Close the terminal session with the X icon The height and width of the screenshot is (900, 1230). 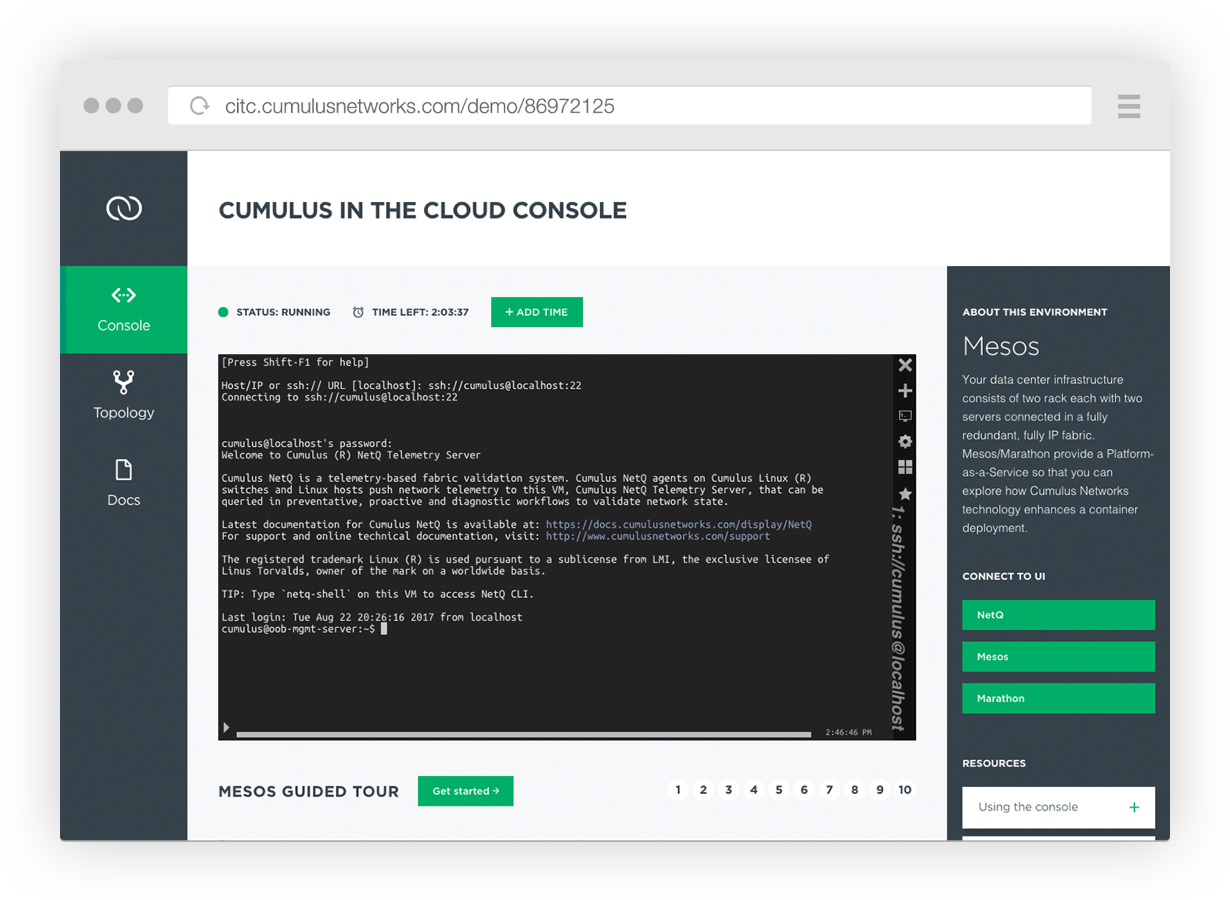[x=905, y=365]
